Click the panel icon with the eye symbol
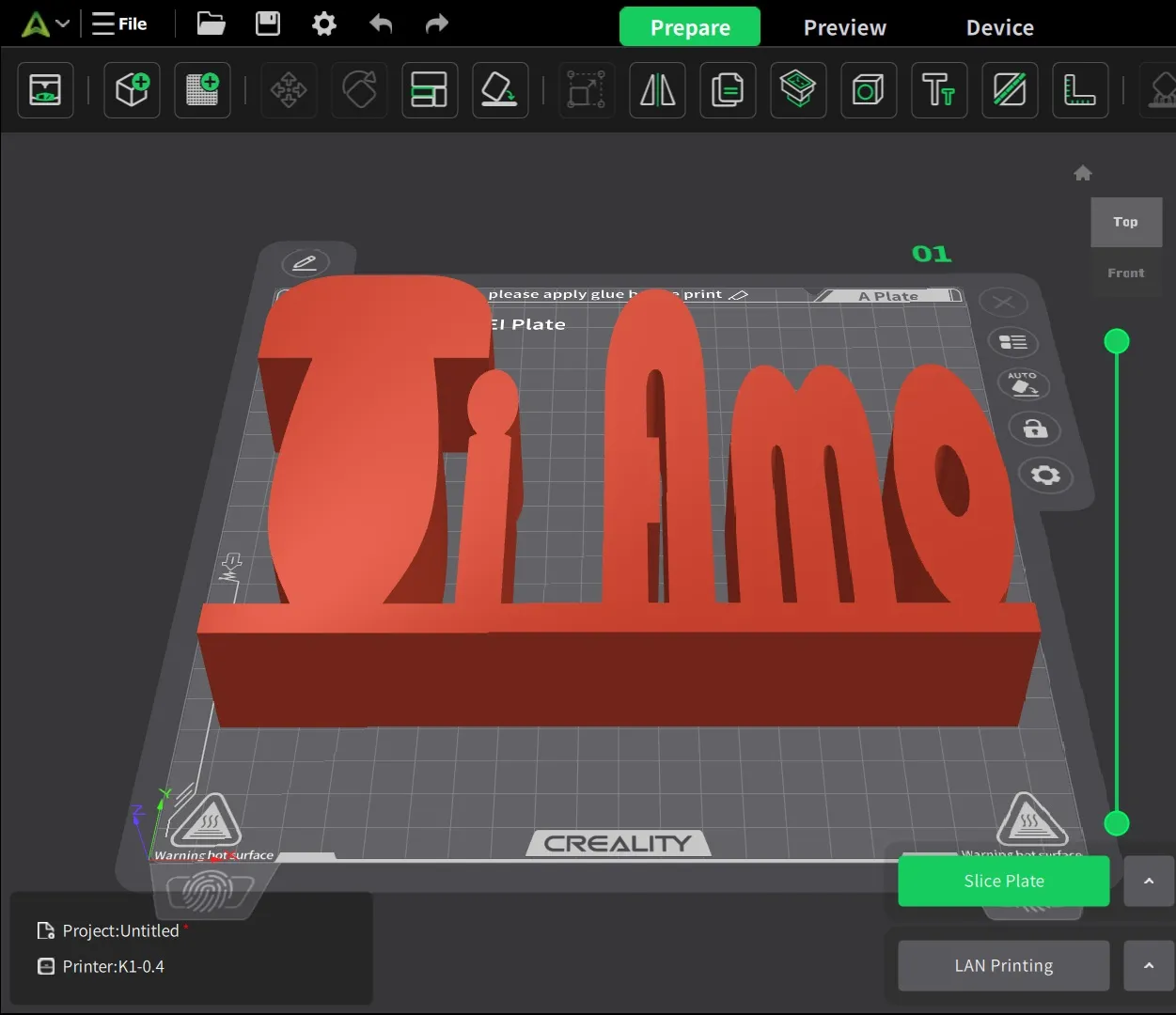Screen dimensions: 1176x1015 click(x=45, y=90)
